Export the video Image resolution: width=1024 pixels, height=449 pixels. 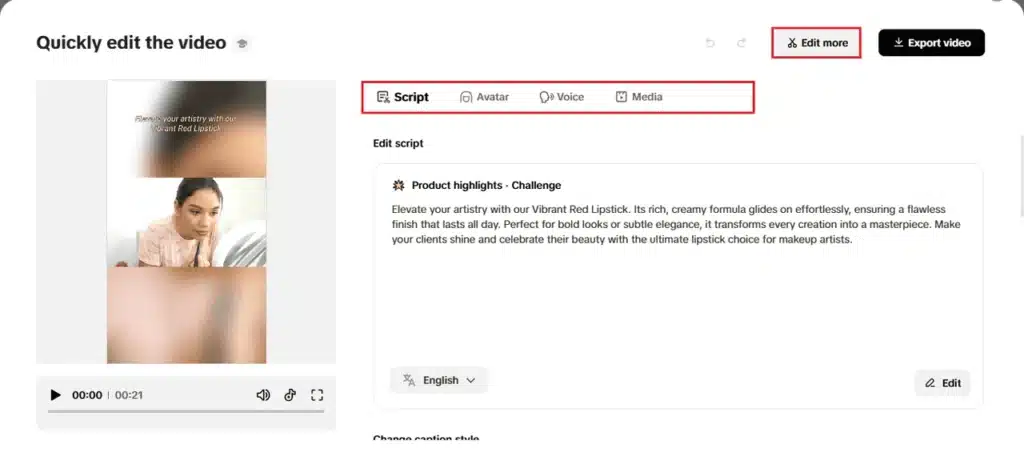[x=931, y=43]
